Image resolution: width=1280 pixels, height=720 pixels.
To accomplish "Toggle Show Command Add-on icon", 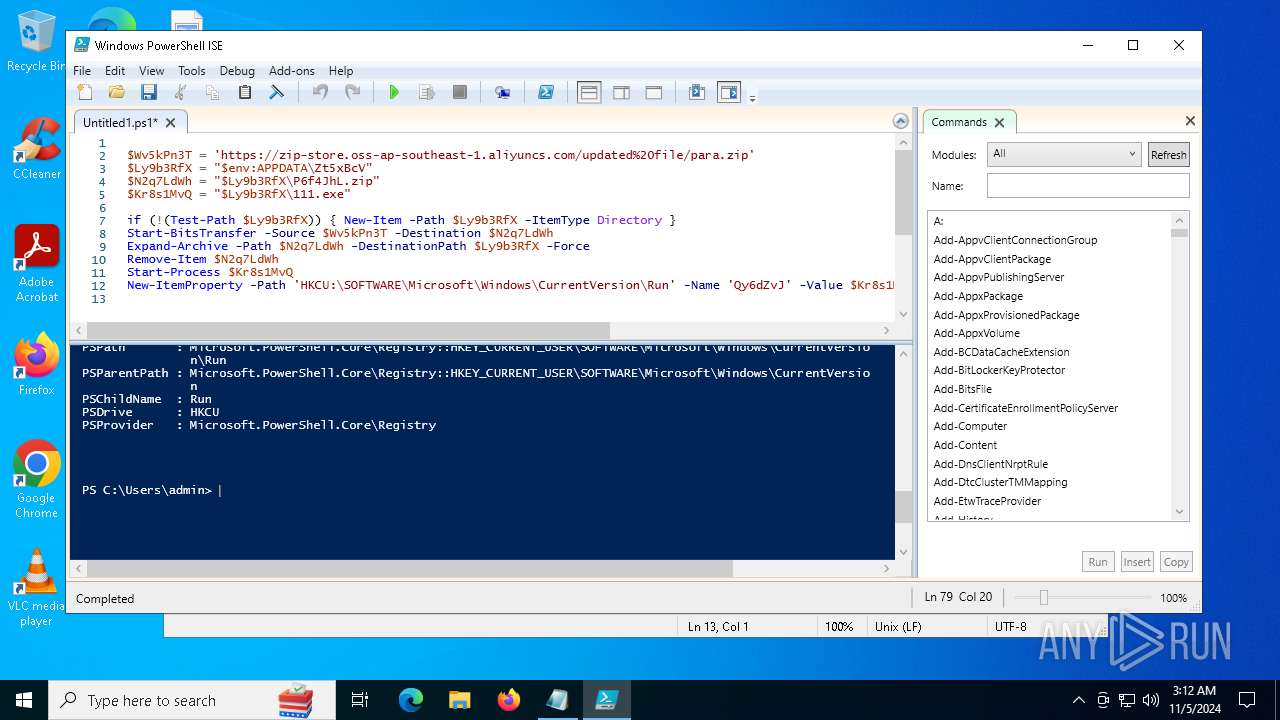I will [x=729, y=92].
